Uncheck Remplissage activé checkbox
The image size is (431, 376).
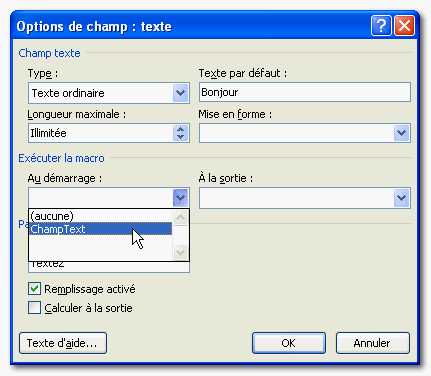[x=34, y=289]
